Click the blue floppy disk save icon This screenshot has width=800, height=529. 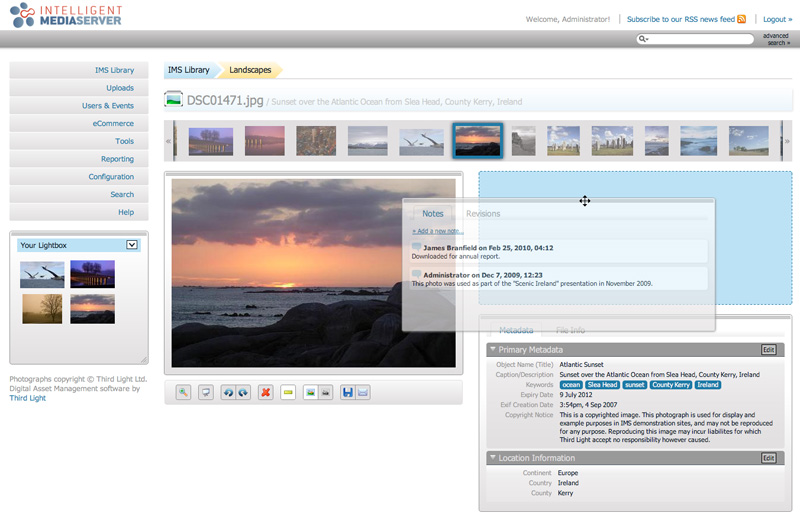[348, 392]
